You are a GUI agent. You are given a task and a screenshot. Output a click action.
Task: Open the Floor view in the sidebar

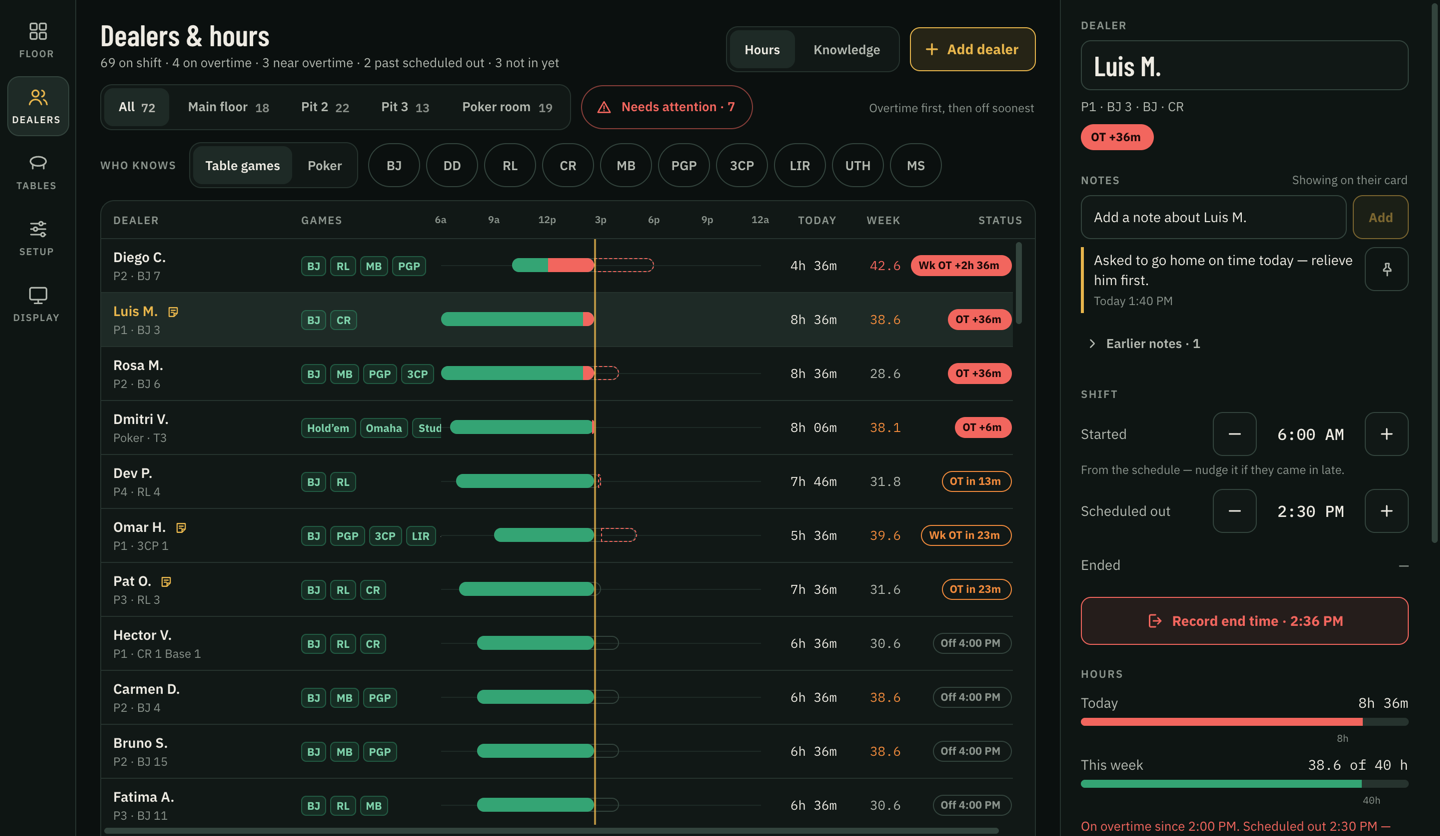click(x=37, y=40)
